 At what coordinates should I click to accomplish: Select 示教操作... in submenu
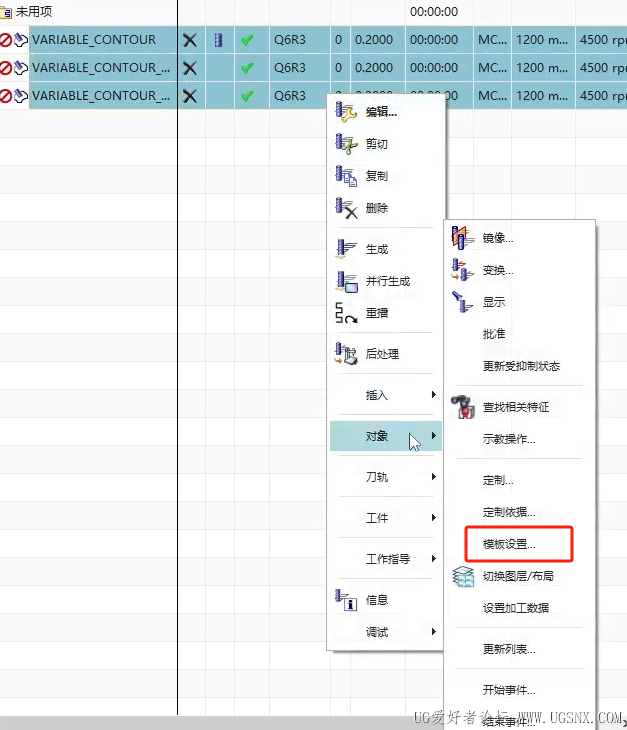click(x=509, y=439)
